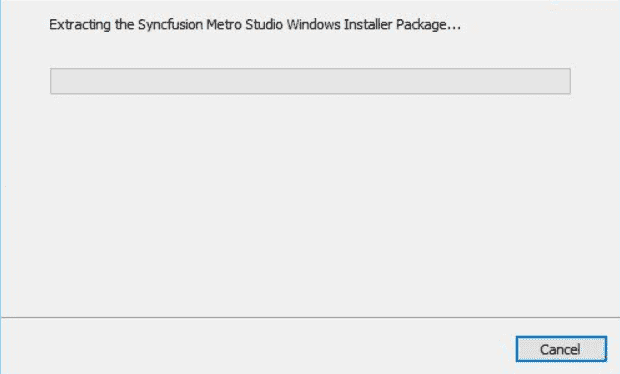Focus the highlighted Cancel button in the footer
Viewport: 620px width, 374px height.
561,349
